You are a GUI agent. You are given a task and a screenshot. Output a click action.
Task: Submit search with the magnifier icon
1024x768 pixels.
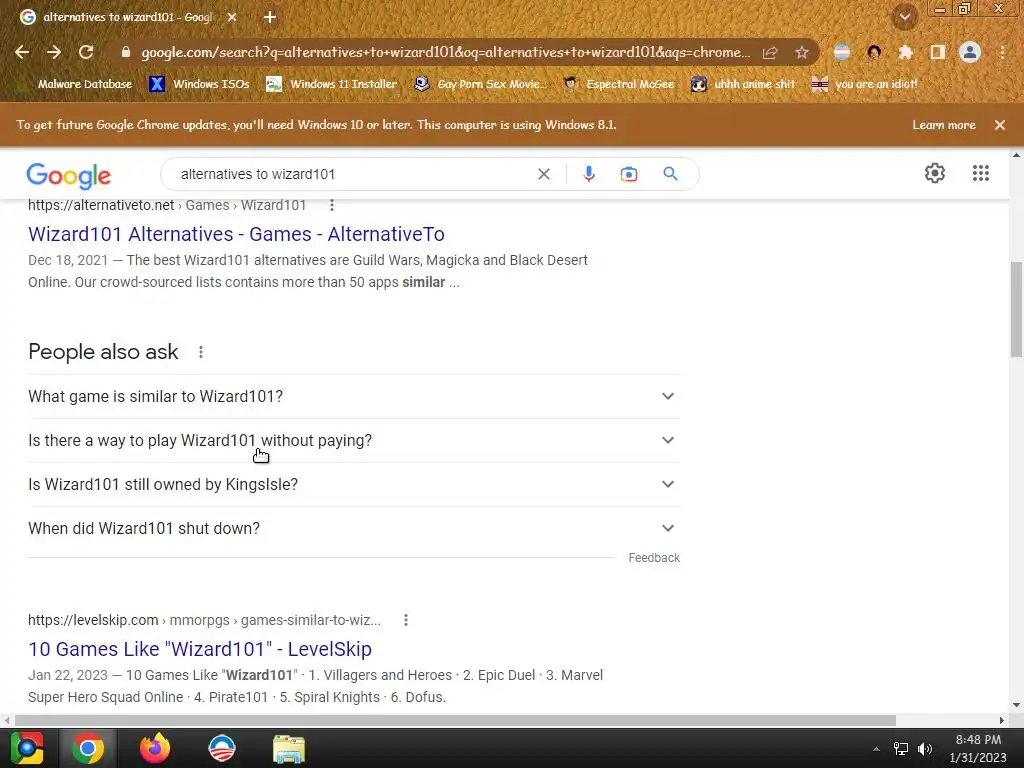point(670,174)
